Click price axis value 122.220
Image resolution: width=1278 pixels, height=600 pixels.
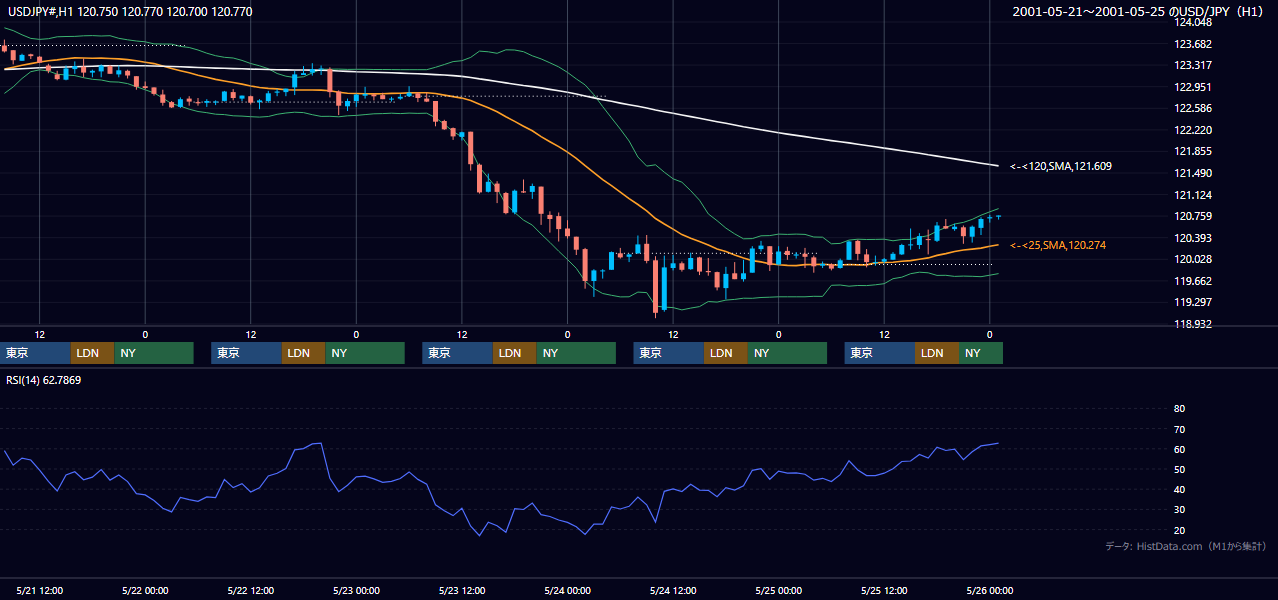point(1193,130)
